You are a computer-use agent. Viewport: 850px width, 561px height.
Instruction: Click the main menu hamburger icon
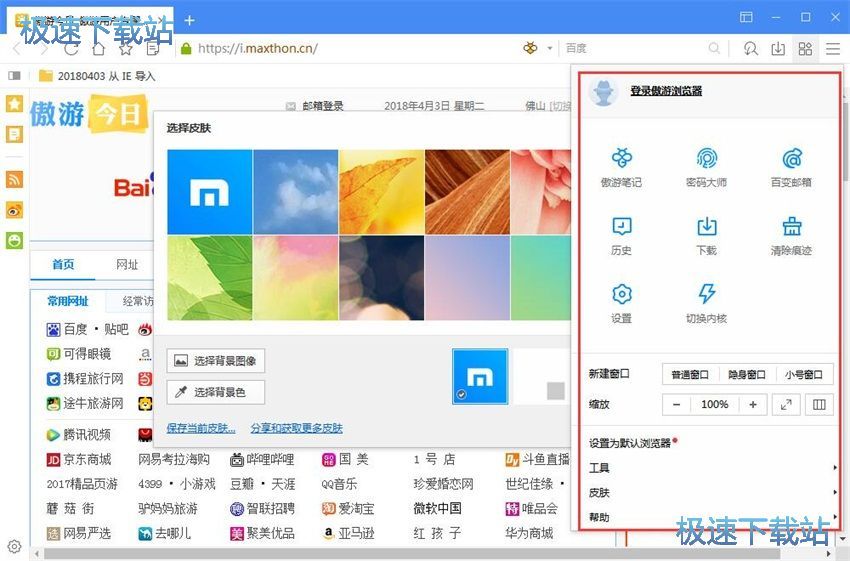(x=833, y=49)
